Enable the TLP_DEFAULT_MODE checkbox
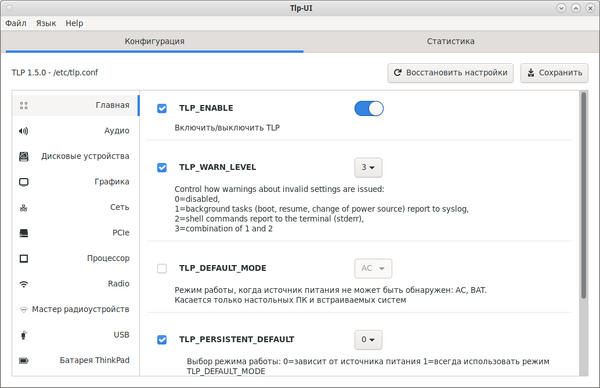The height and width of the screenshot is (388, 600). pyautogui.click(x=162, y=269)
